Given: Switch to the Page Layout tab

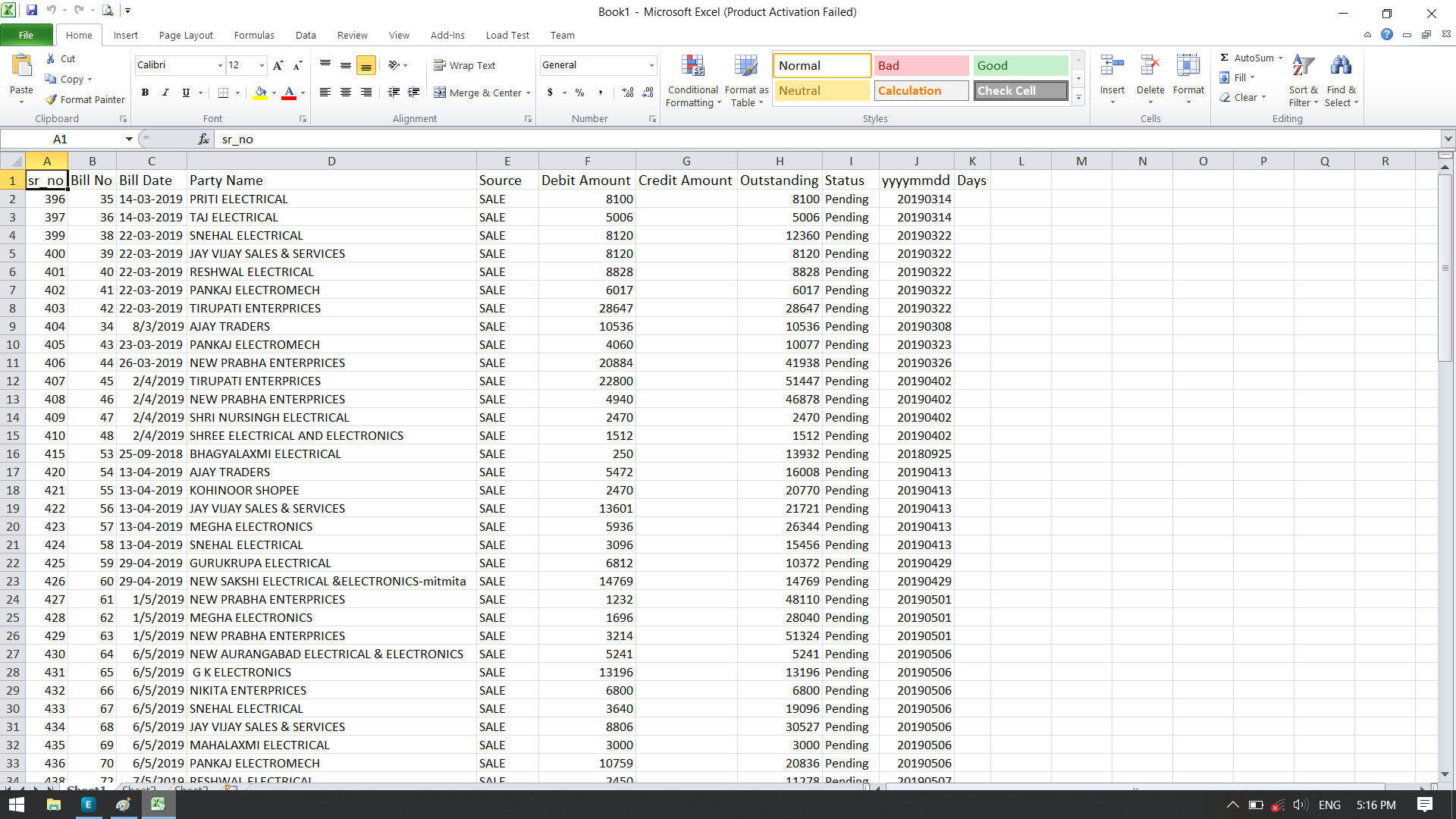Looking at the screenshot, I should tap(186, 35).
